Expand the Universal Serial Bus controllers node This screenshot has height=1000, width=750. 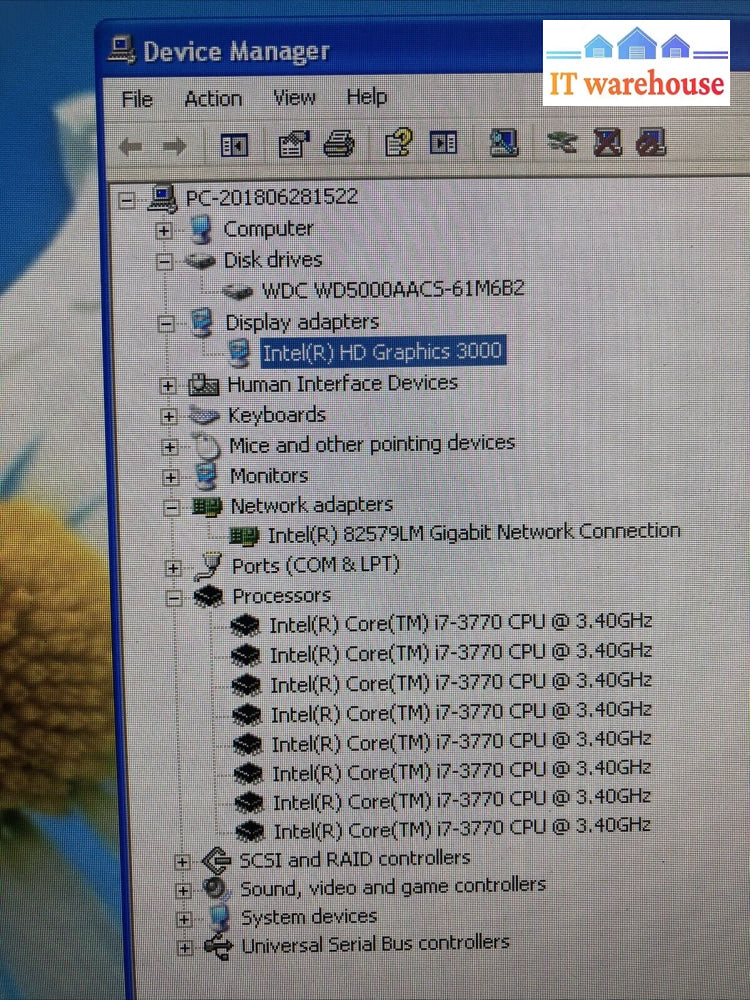coord(185,947)
